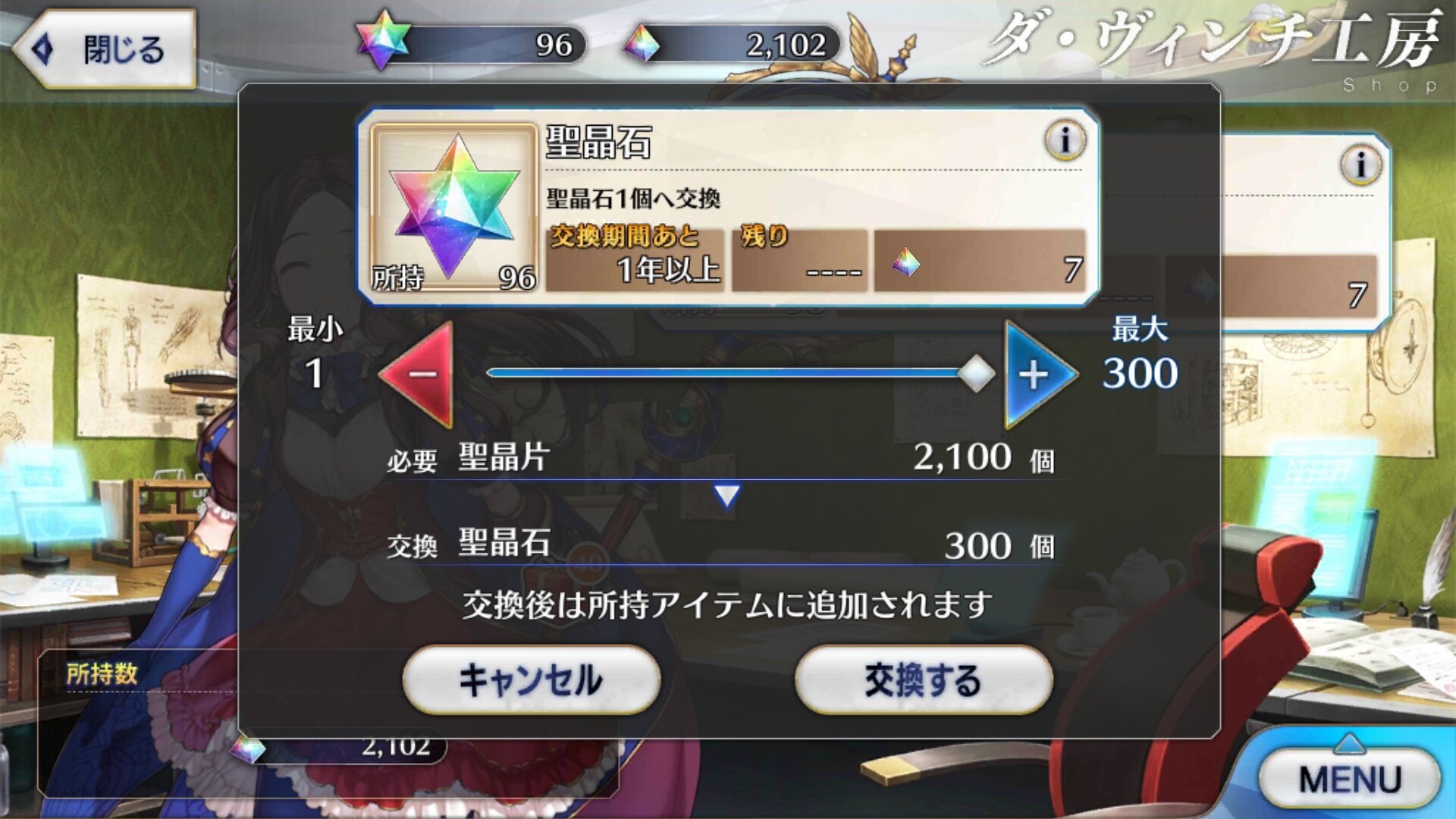Click the fragment icon in the 所持数 panel
The image size is (1456, 819).
248,749
